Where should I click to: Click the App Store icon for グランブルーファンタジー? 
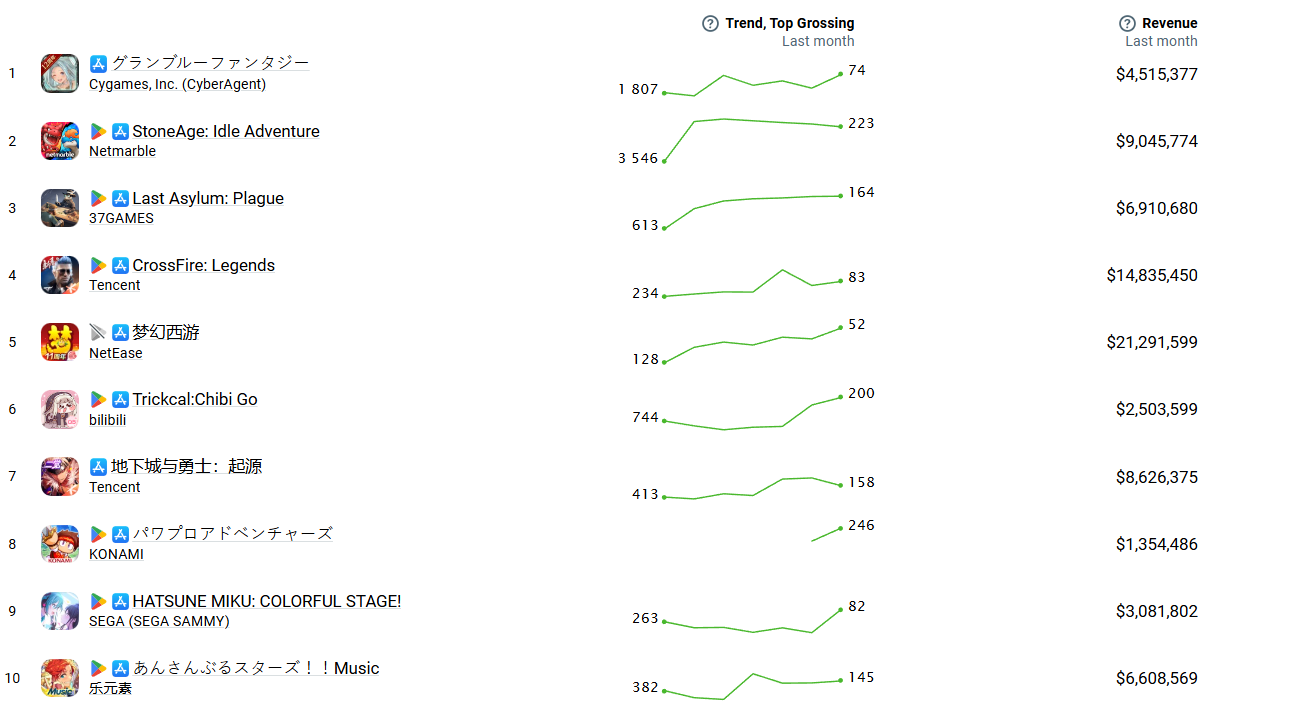pyautogui.click(x=98, y=64)
